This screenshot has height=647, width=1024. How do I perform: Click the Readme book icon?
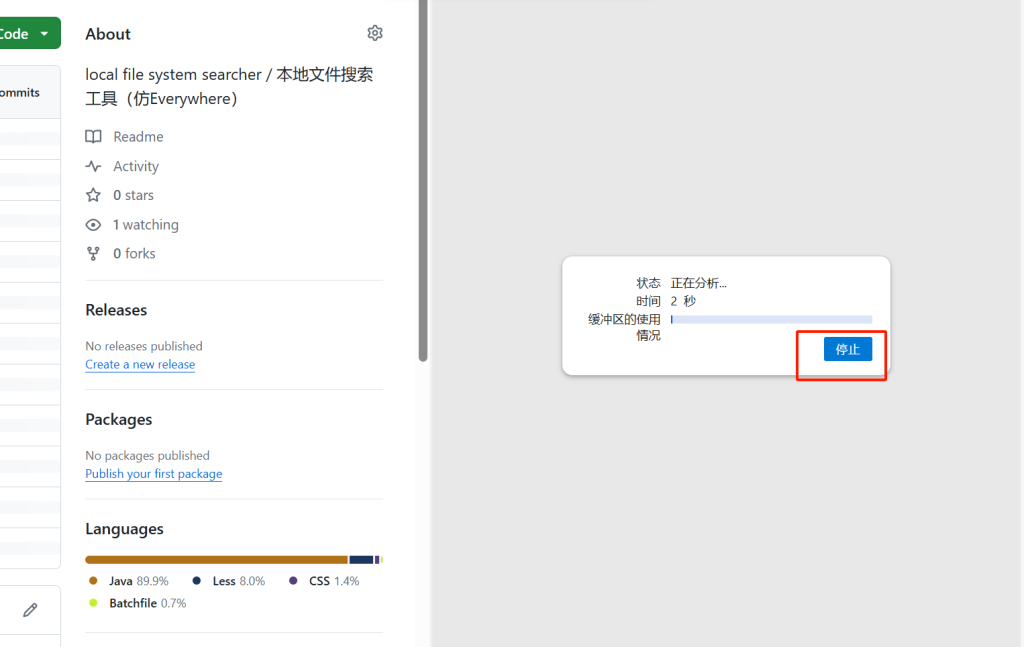click(x=93, y=137)
